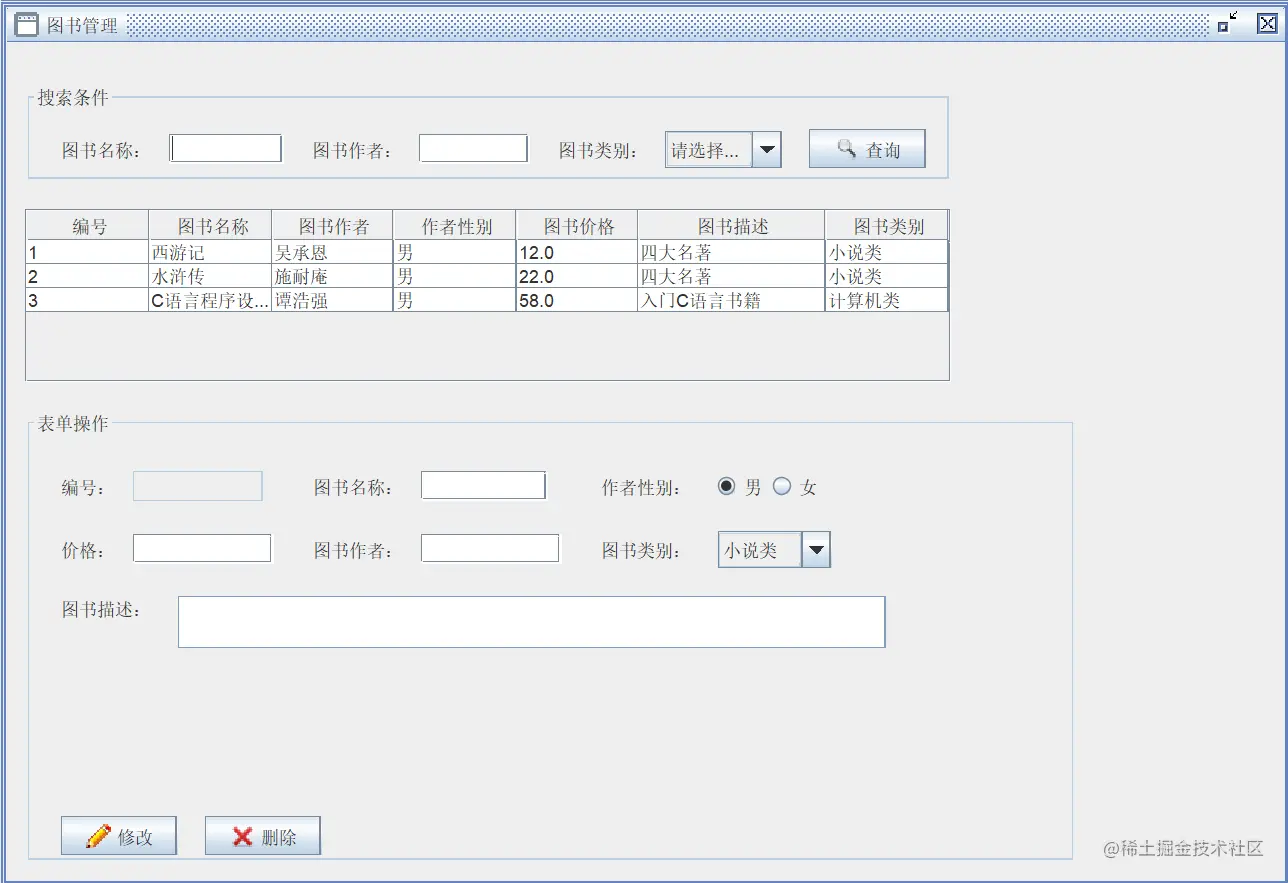
Task: Close the 图书管理 window
Action: pyautogui.click(x=1267, y=24)
